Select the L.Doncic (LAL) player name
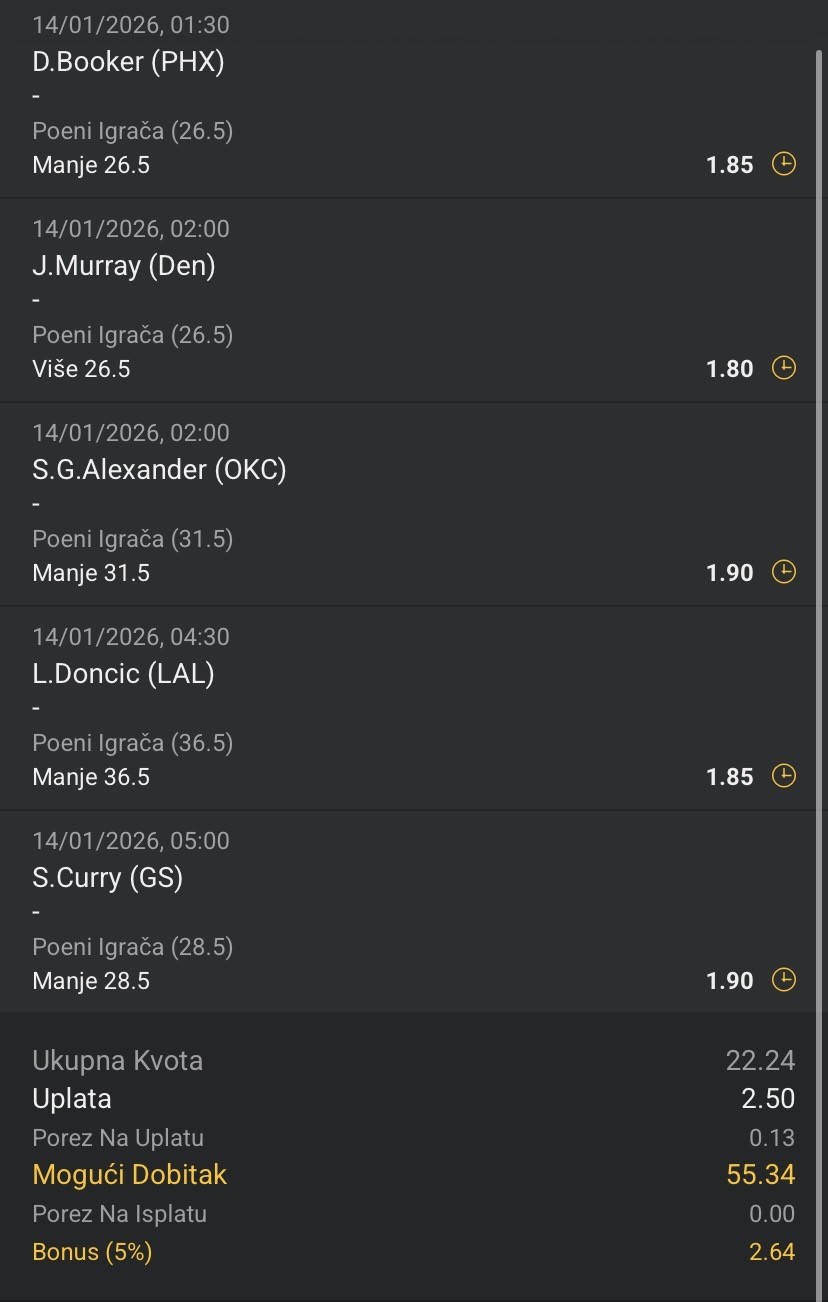Screen dimensions: 828x1302 click(x=123, y=674)
